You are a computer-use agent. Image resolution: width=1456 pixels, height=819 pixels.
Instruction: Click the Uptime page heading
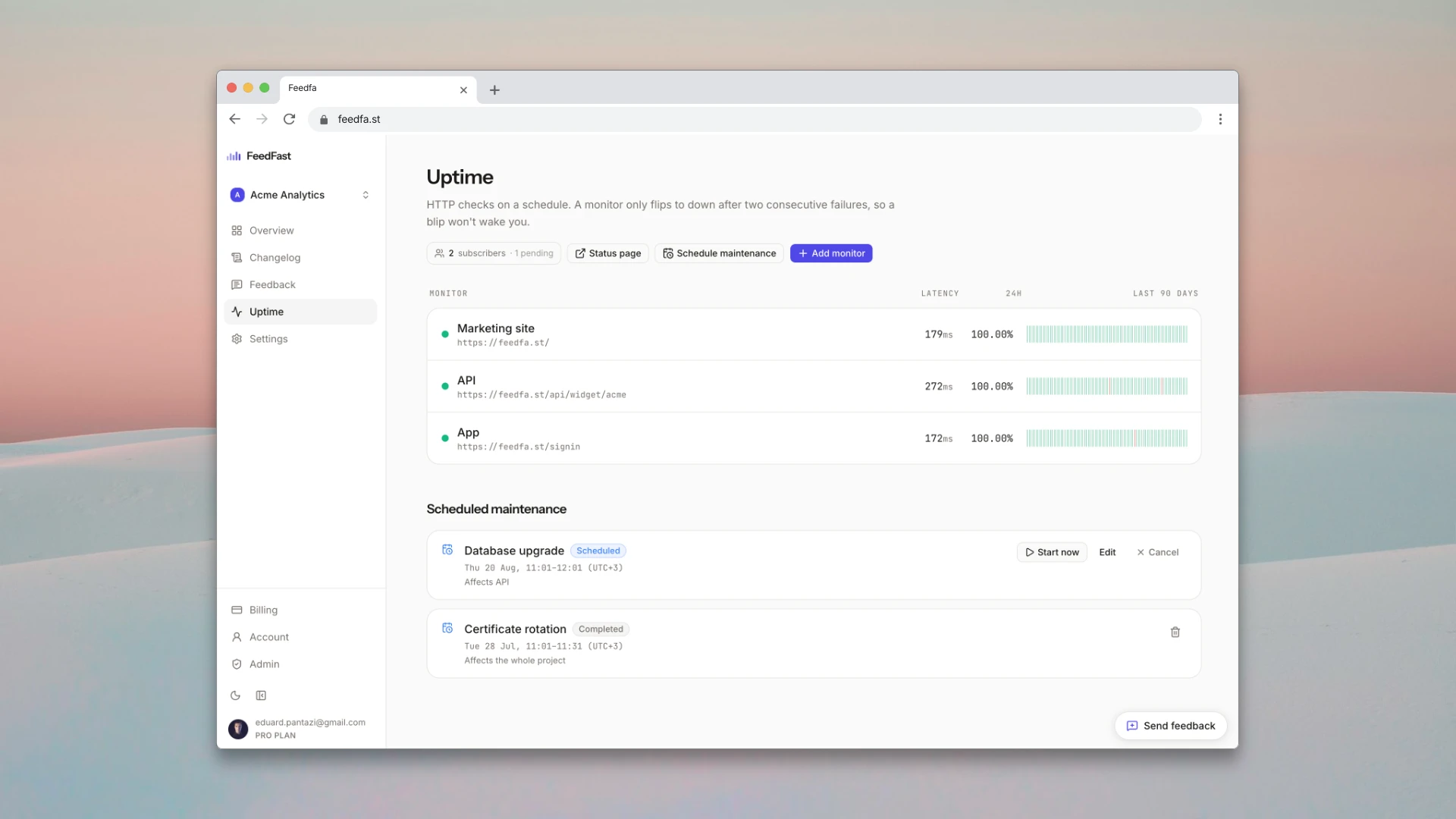[460, 177]
